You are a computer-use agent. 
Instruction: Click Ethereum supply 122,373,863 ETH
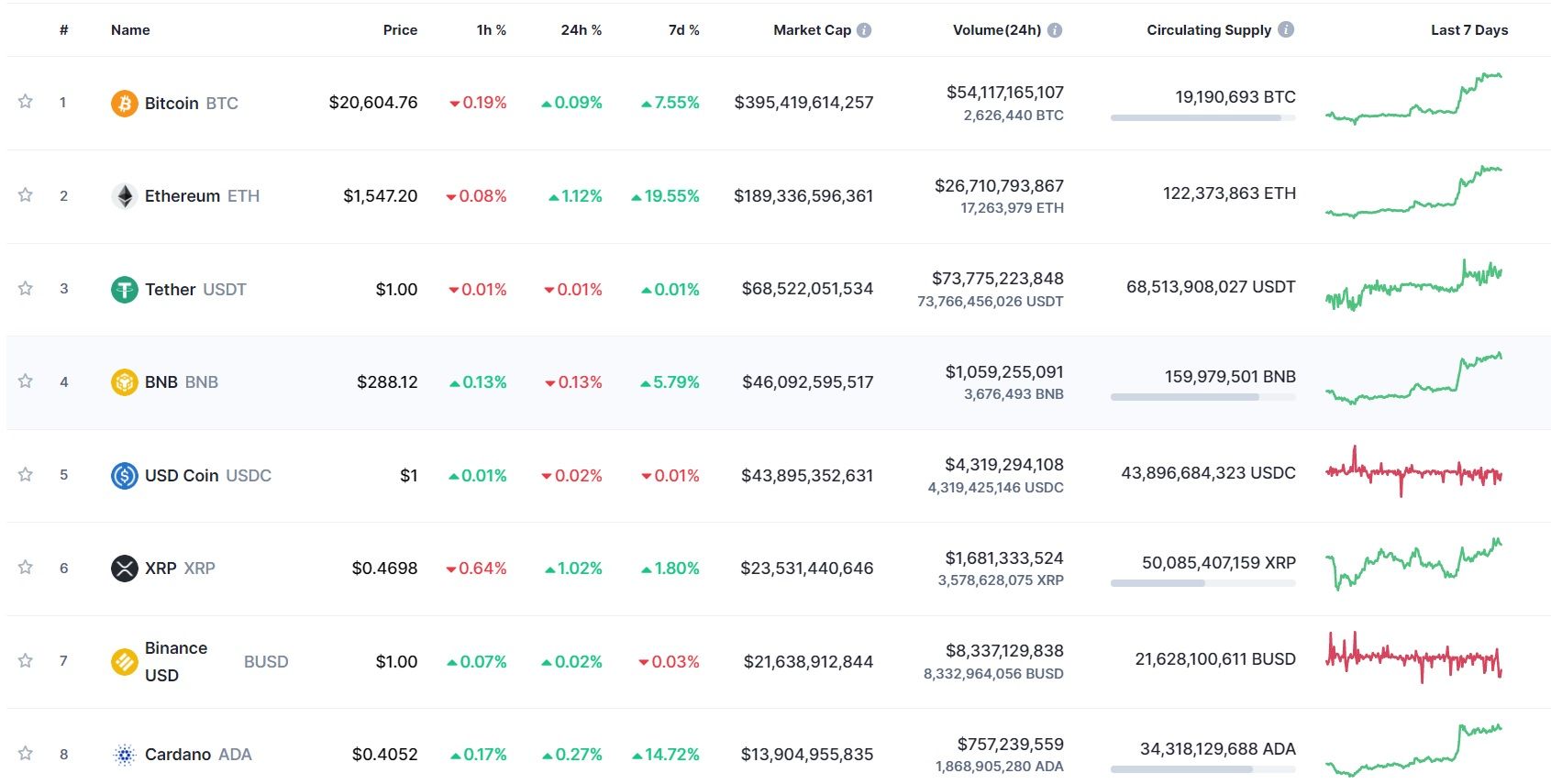(x=1230, y=193)
